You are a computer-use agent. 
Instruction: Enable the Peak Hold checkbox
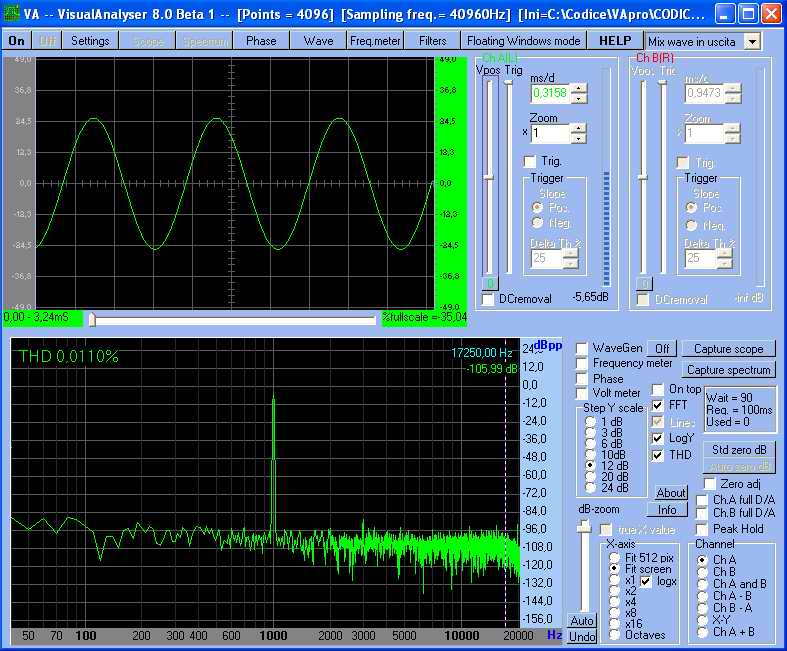pyautogui.click(x=702, y=528)
